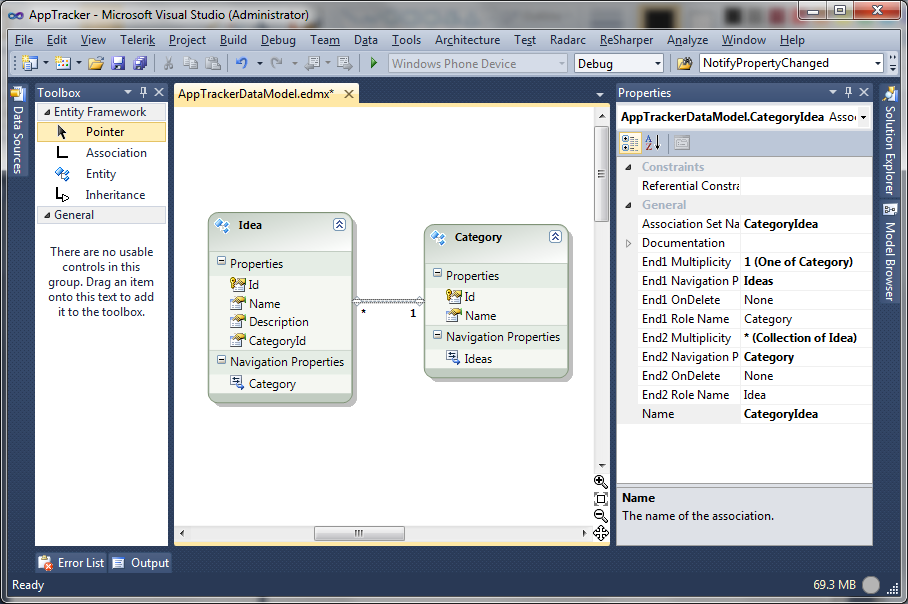The height and width of the screenshot is (604, 908).
Task: Open the Solution Explorer side tab
Action: pos(889,141)
